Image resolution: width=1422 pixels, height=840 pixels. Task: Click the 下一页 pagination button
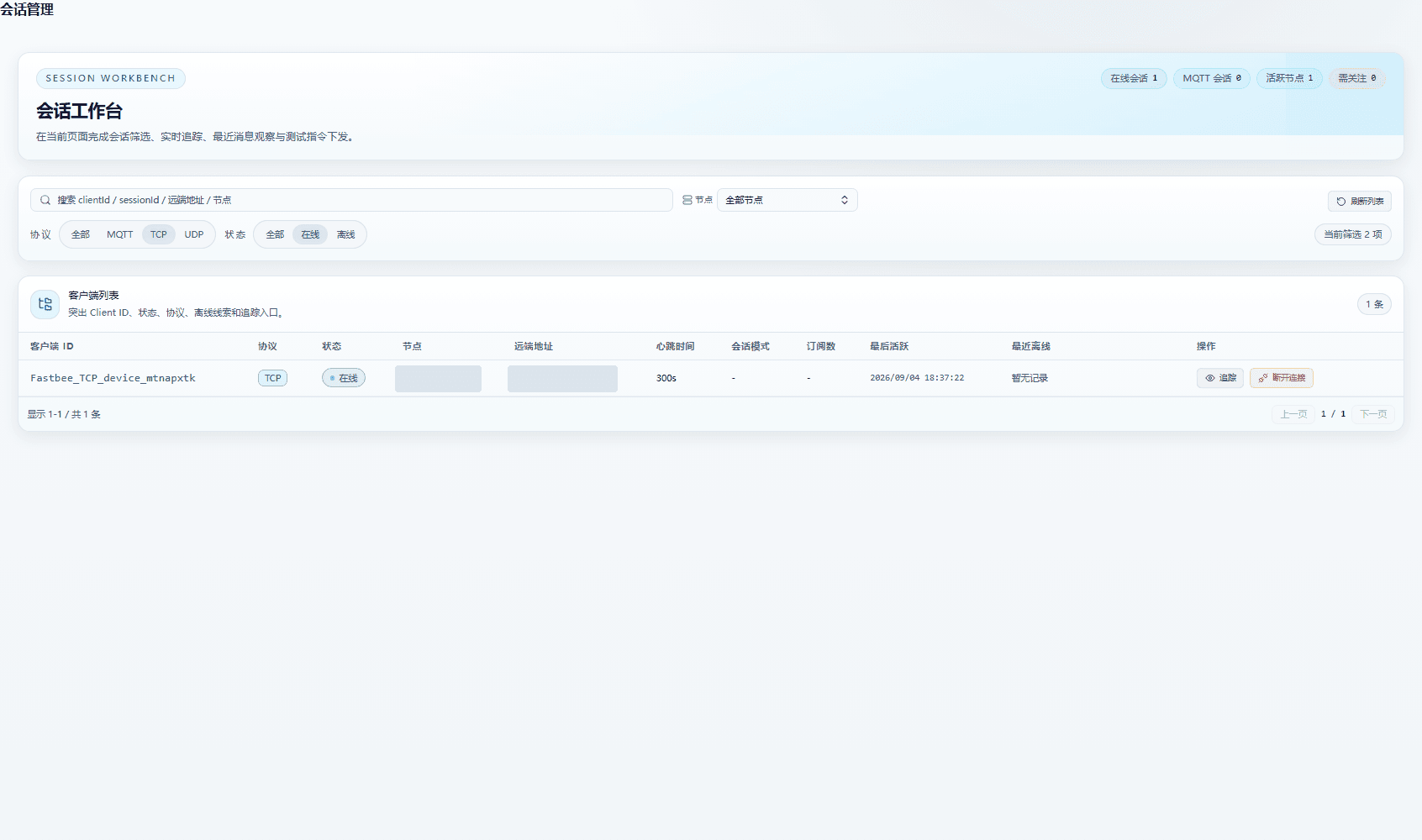[1373, 414]
